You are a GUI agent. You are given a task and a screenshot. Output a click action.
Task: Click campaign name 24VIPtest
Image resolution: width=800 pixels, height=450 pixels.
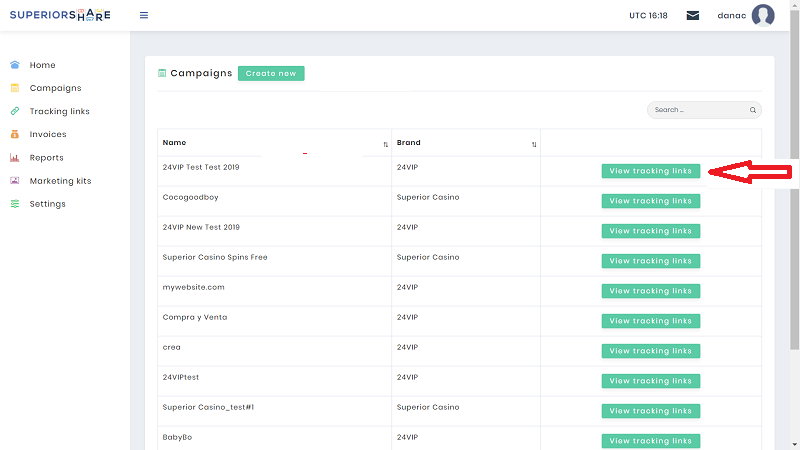(x=181, y=377)
